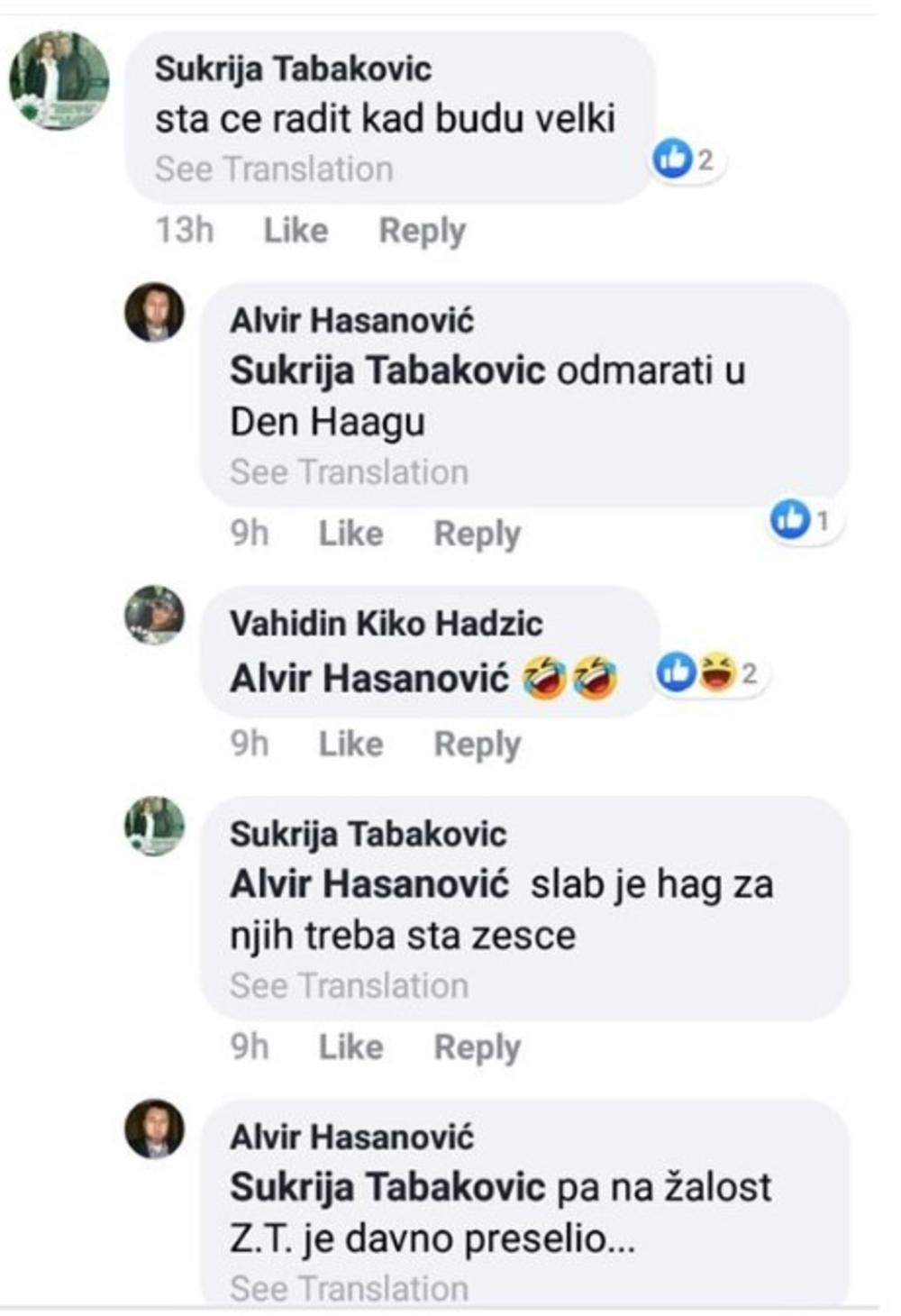Screen dimensions: 901x1316
Task: Click the Vahidin Kiko Hadzic author name
Action: pyautogui.click(x=386, y=623)
